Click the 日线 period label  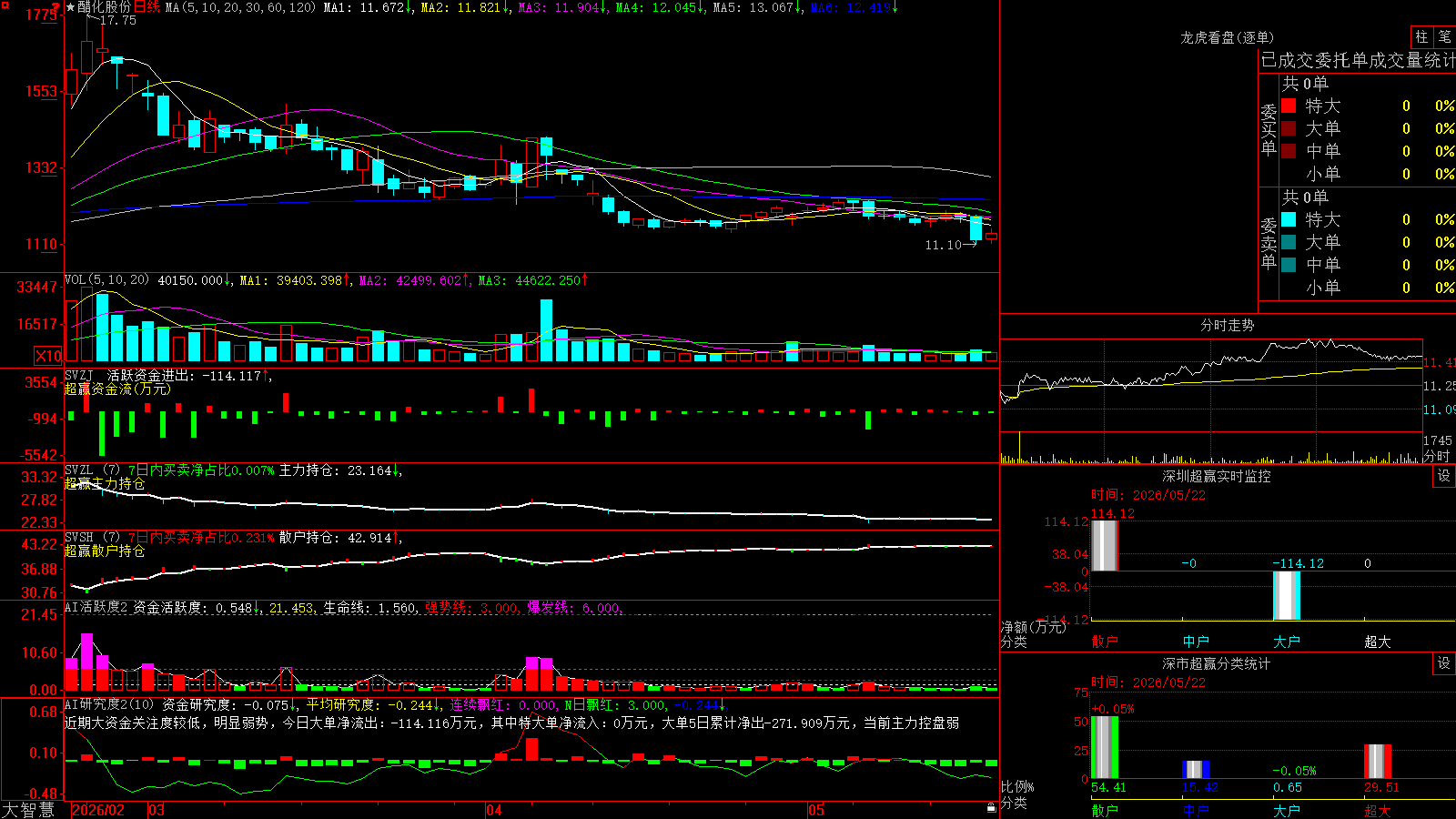[x=147, y=7]
